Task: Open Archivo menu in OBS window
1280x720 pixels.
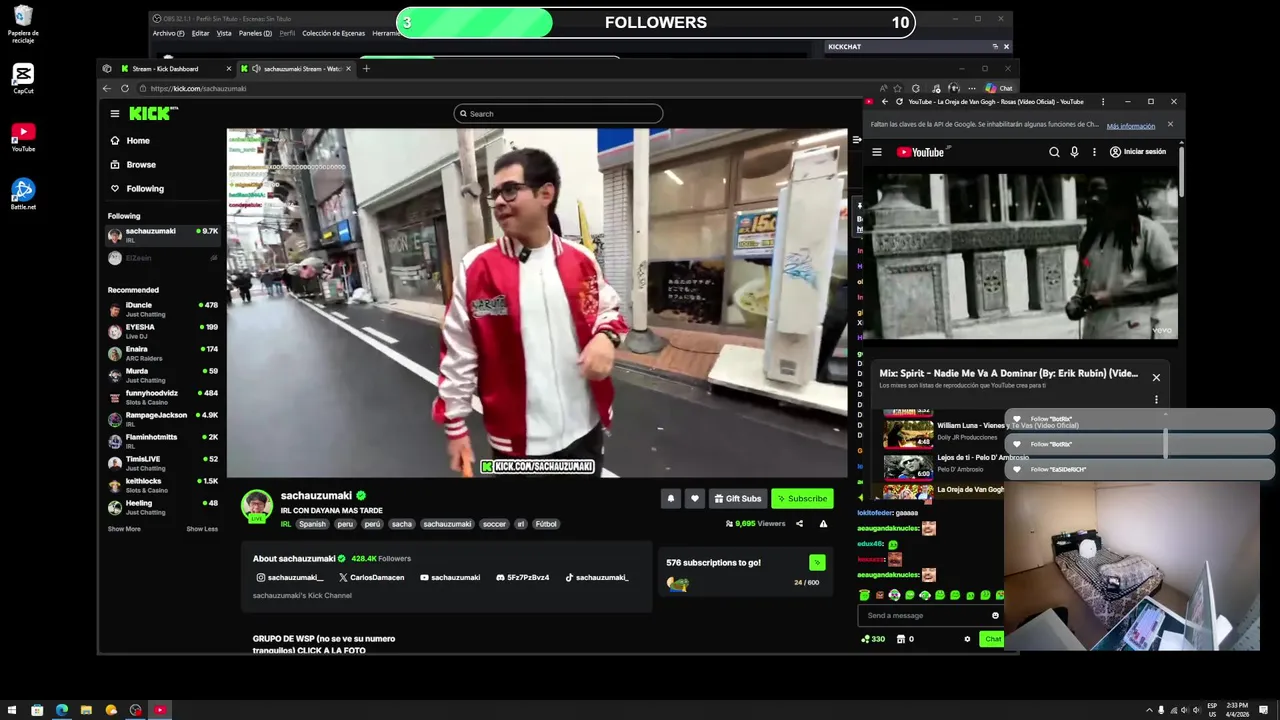Action: coord(169,33)
